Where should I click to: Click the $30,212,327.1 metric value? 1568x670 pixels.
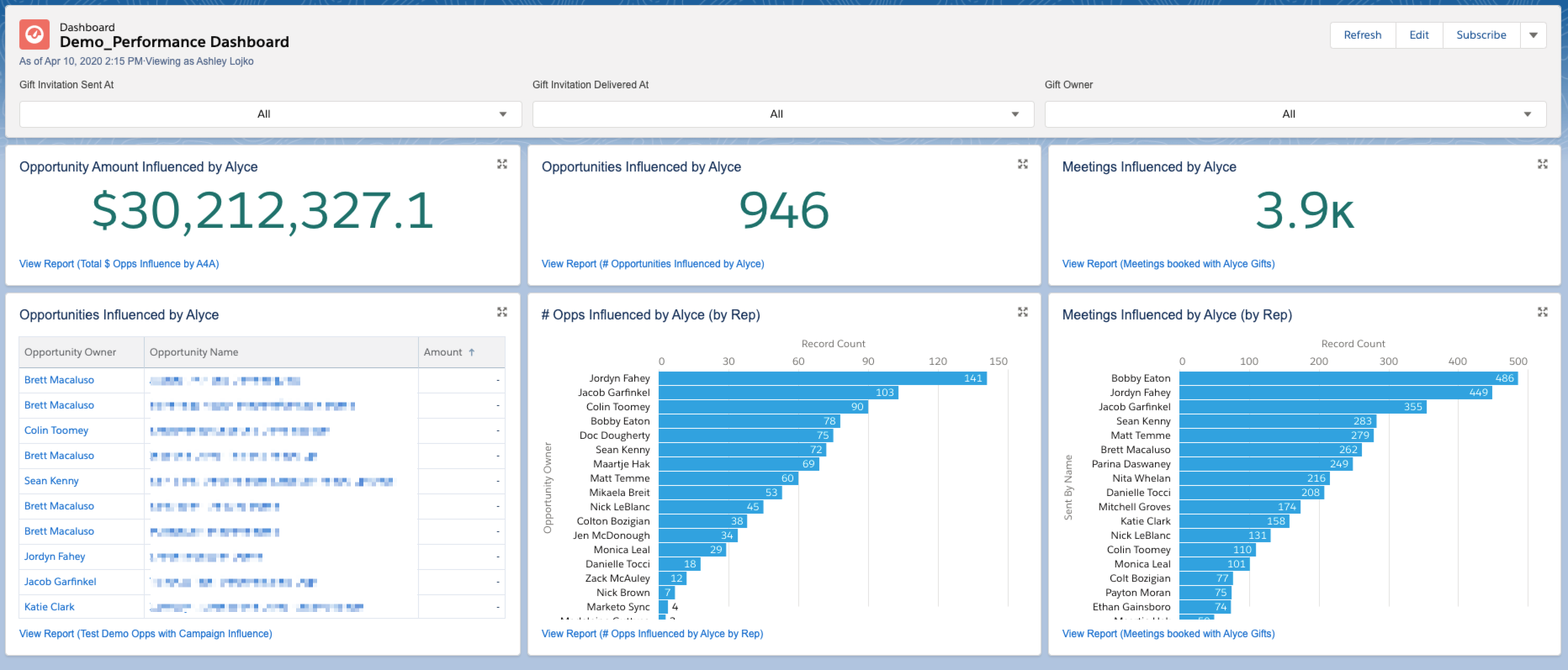tap(262, 210)
